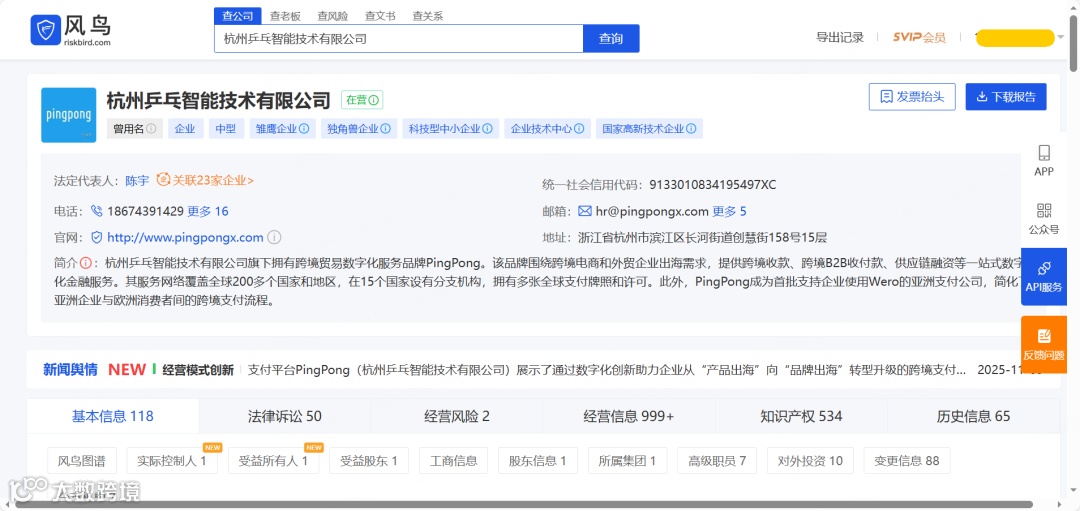Click the phone icon before 18674391429

pyautogui.click(x=96, y=211)
